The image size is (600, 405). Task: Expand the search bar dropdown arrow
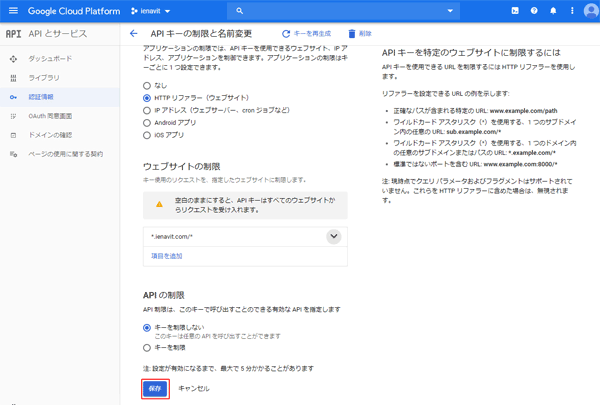tap(450, 11)
